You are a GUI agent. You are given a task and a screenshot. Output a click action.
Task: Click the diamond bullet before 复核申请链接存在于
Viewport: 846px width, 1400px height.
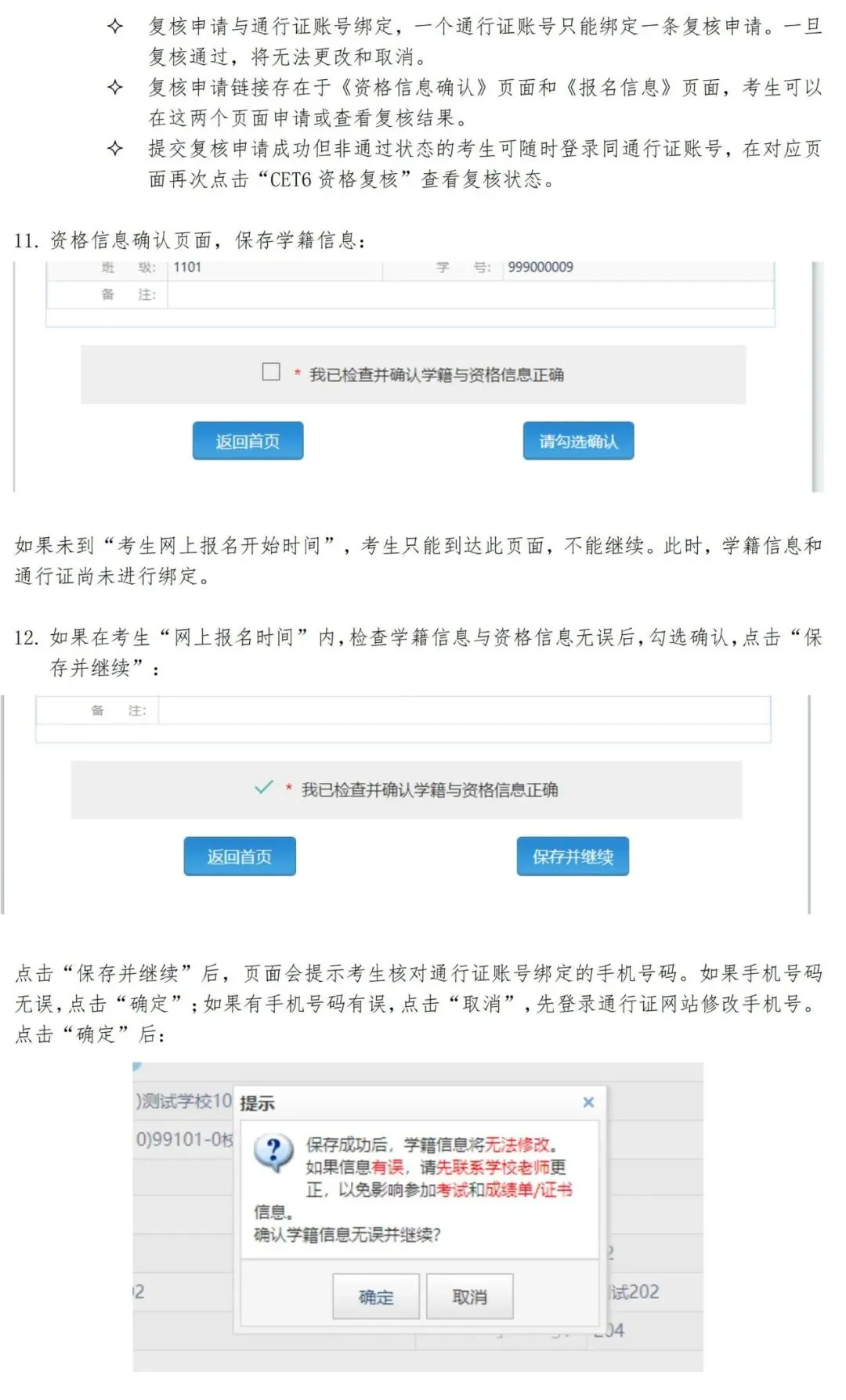click(115, 88)
